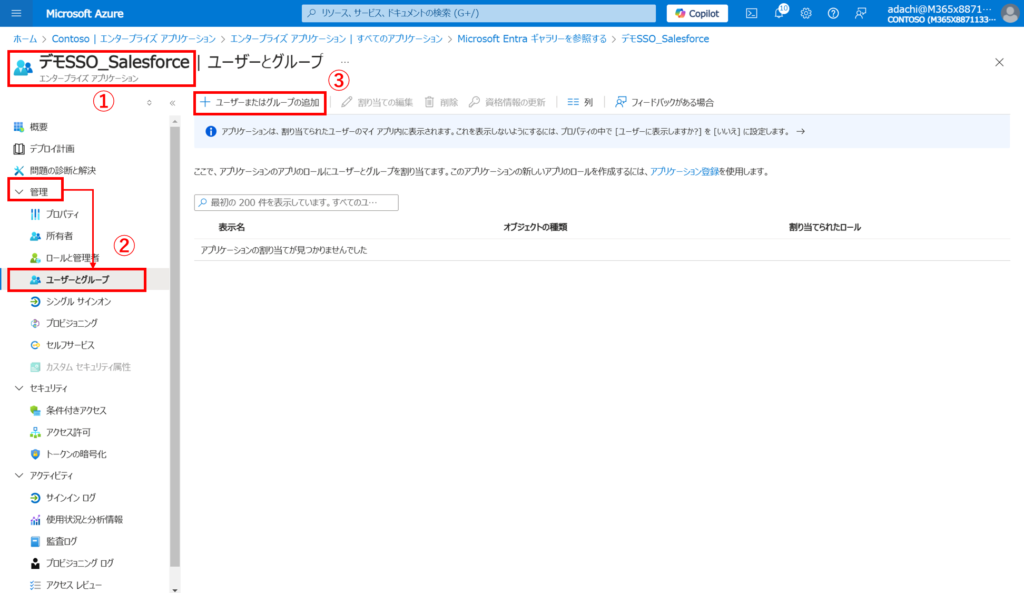Click オブジェクトの種類 column header
1024x593 pixels.
point(535,227)
